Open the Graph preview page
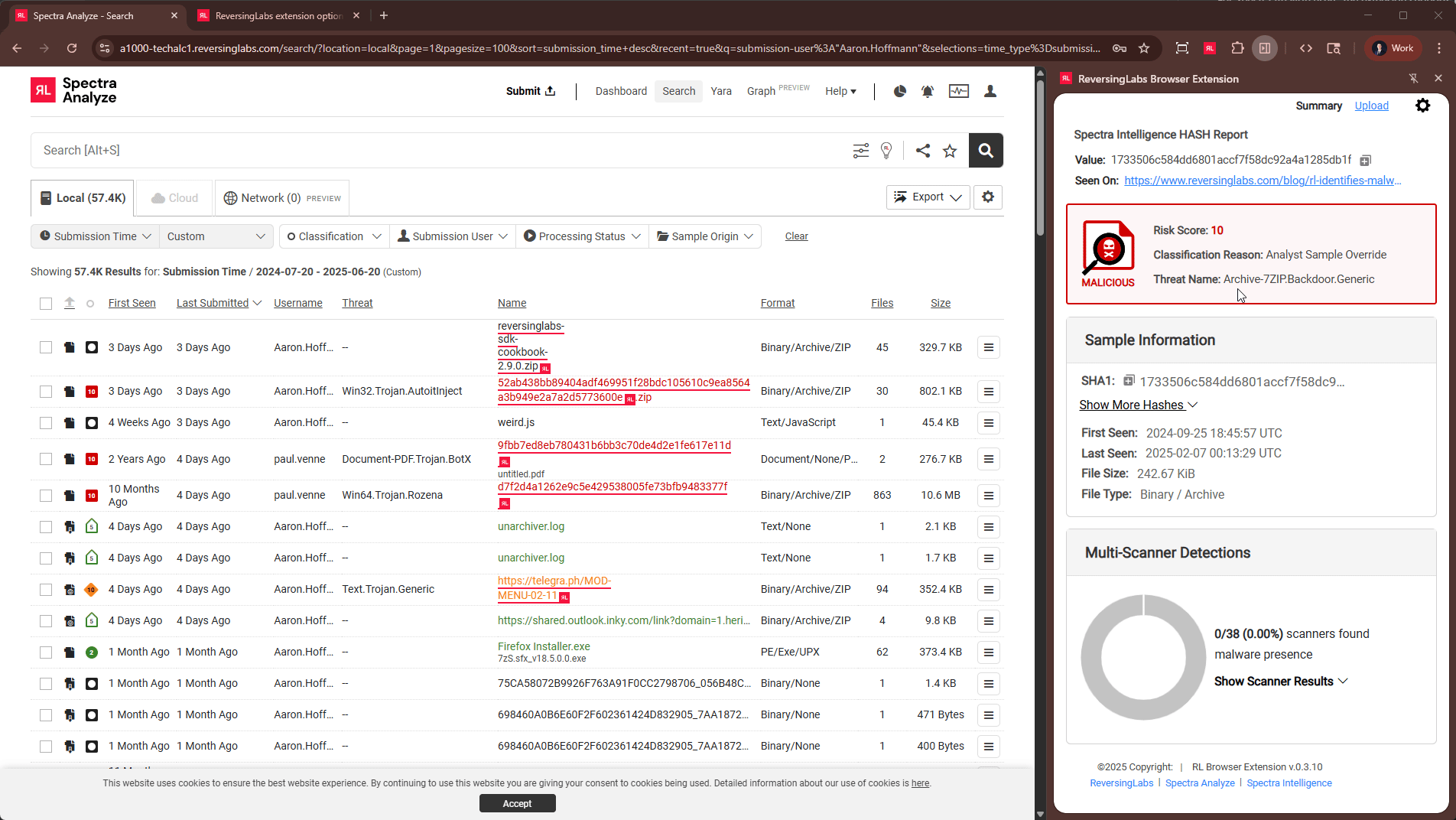Image resolution: width=1456 pixels, height=820 pixels. click(778, 91)
